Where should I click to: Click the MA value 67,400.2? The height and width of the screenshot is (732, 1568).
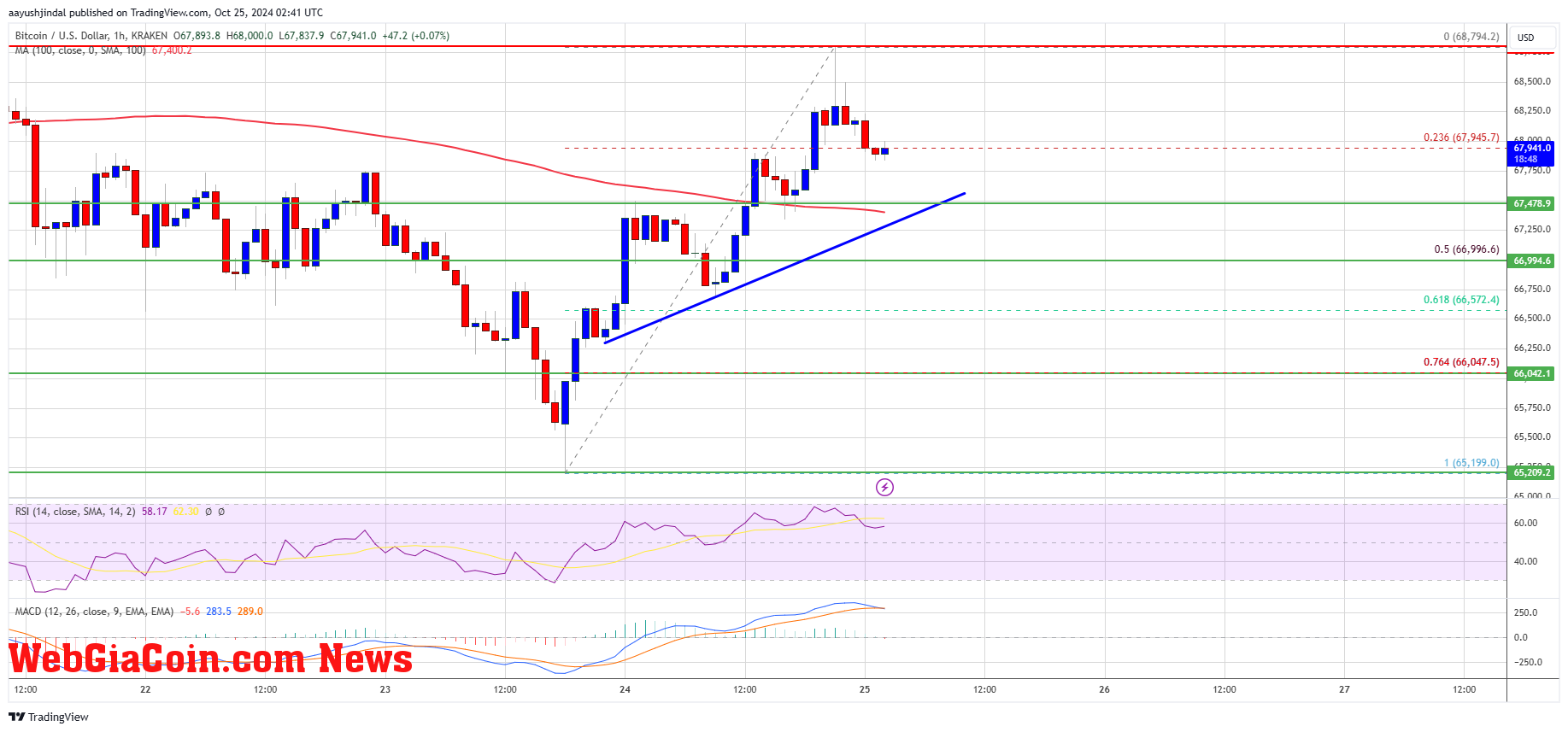[172, 50]
